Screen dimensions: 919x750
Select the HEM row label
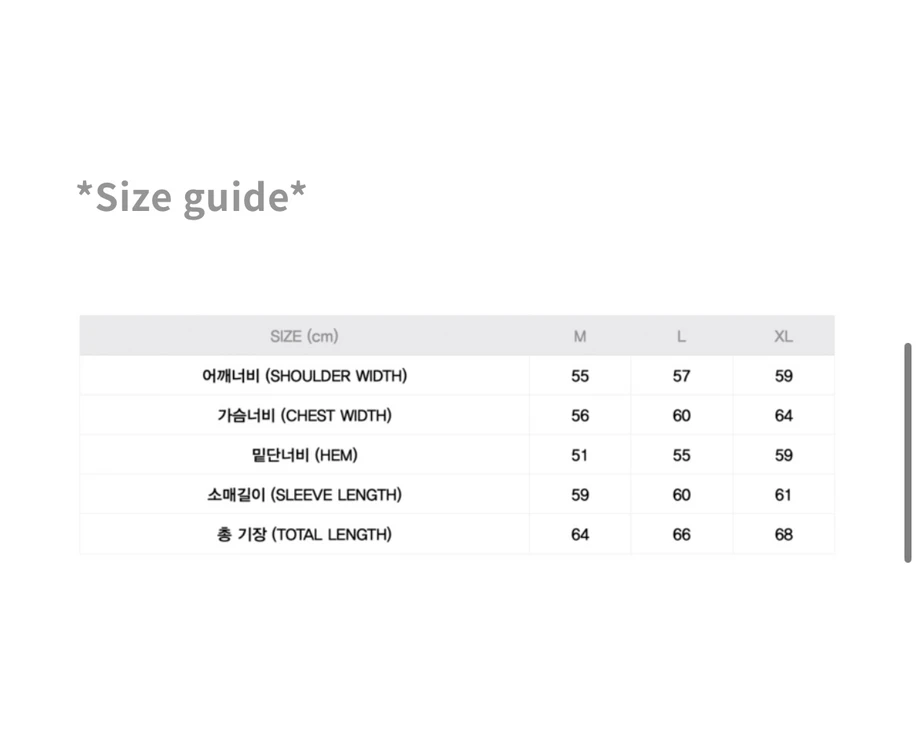(304, 455)
